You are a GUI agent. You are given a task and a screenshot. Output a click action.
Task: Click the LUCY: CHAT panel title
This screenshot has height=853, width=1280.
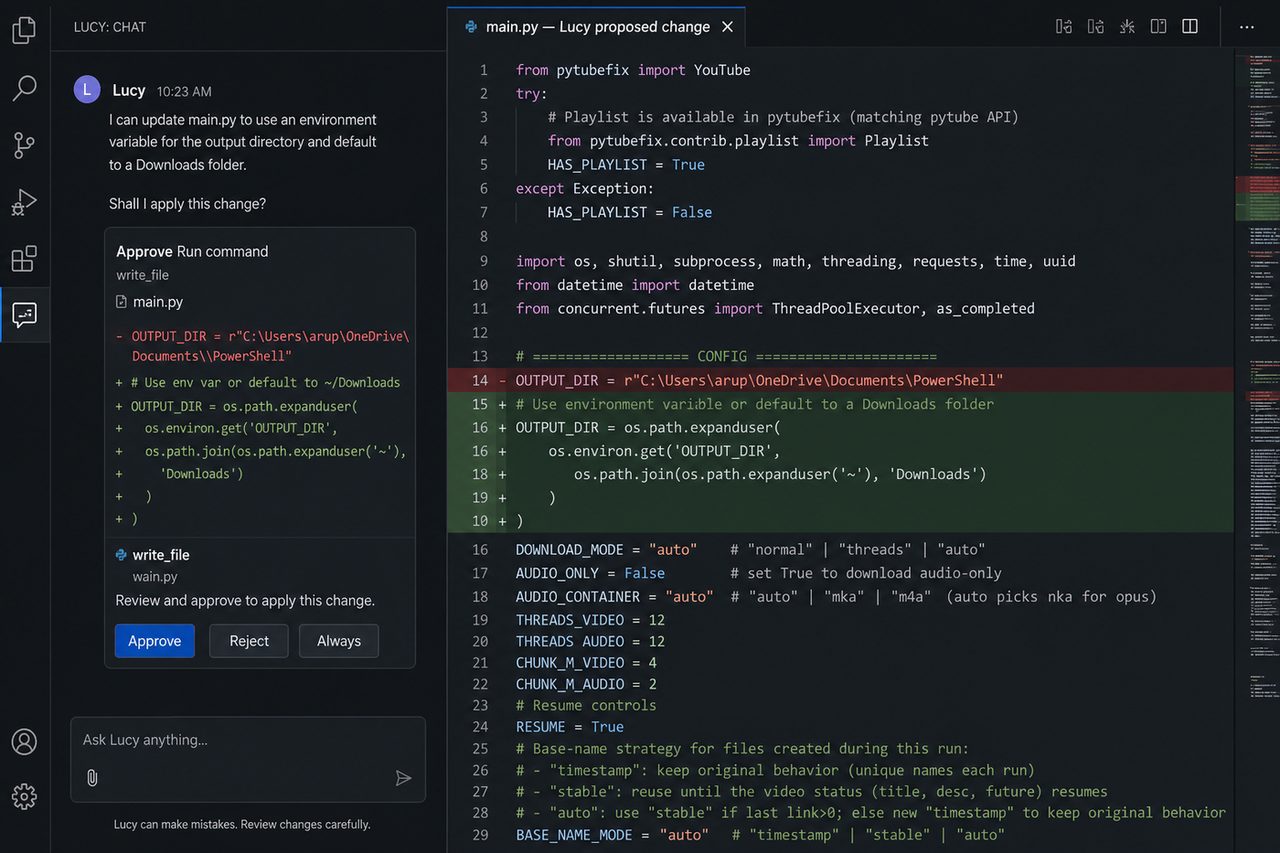pyautogui.click(x=110, y=27)
